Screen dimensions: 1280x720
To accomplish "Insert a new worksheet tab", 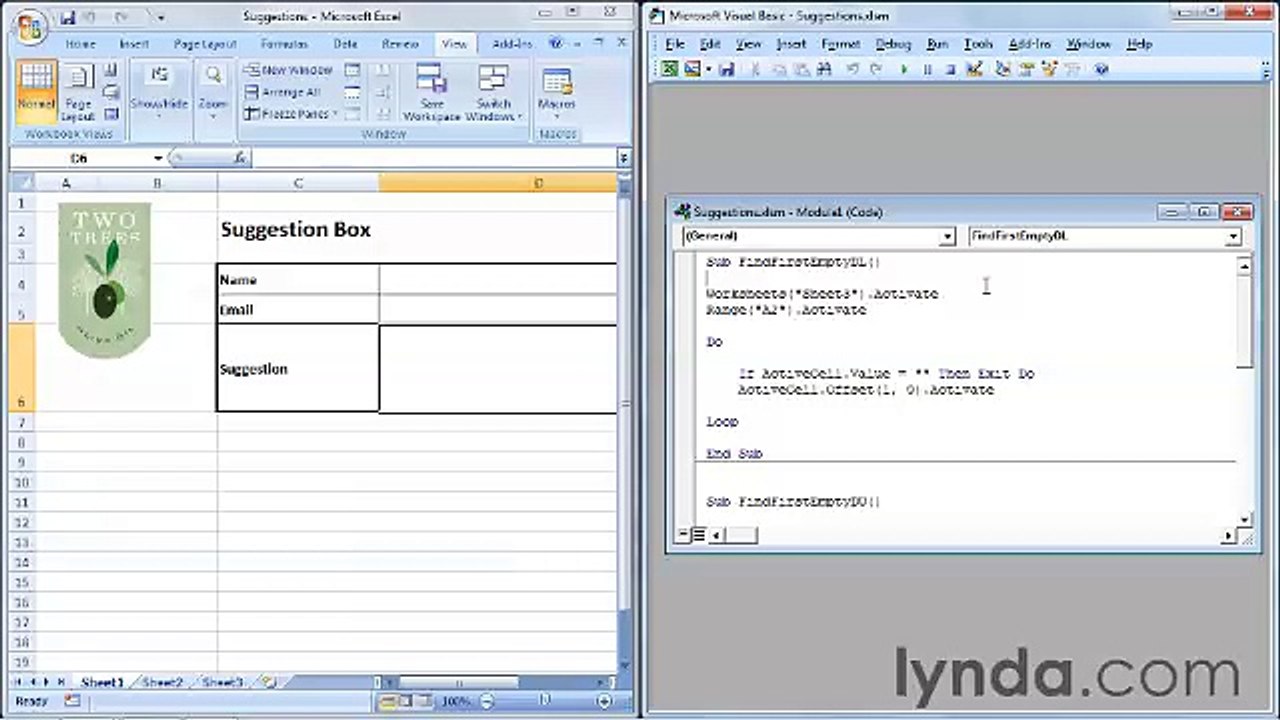I will 267,683.
